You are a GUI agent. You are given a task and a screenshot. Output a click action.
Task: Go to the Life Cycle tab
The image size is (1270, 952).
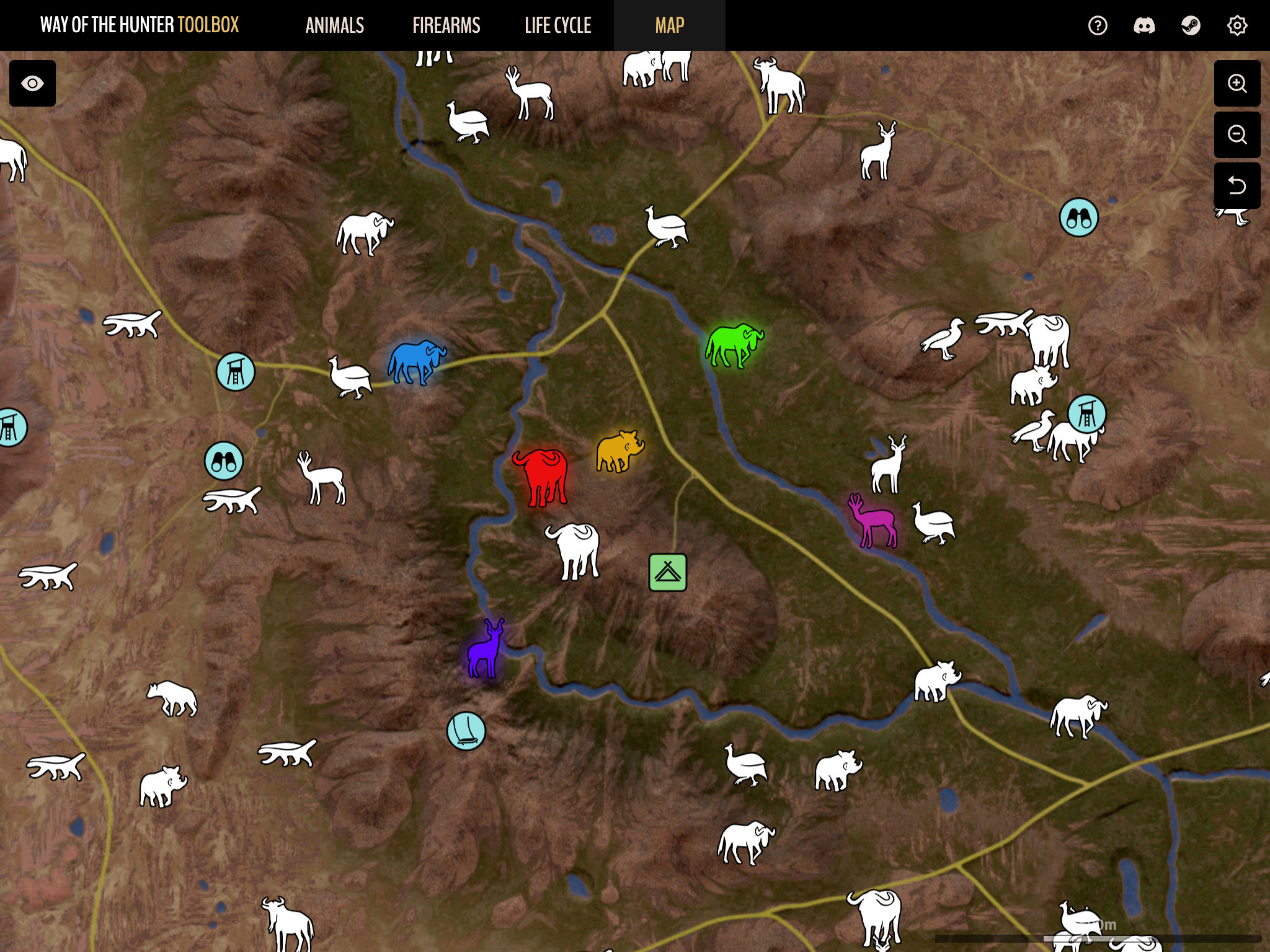(557, 25)
